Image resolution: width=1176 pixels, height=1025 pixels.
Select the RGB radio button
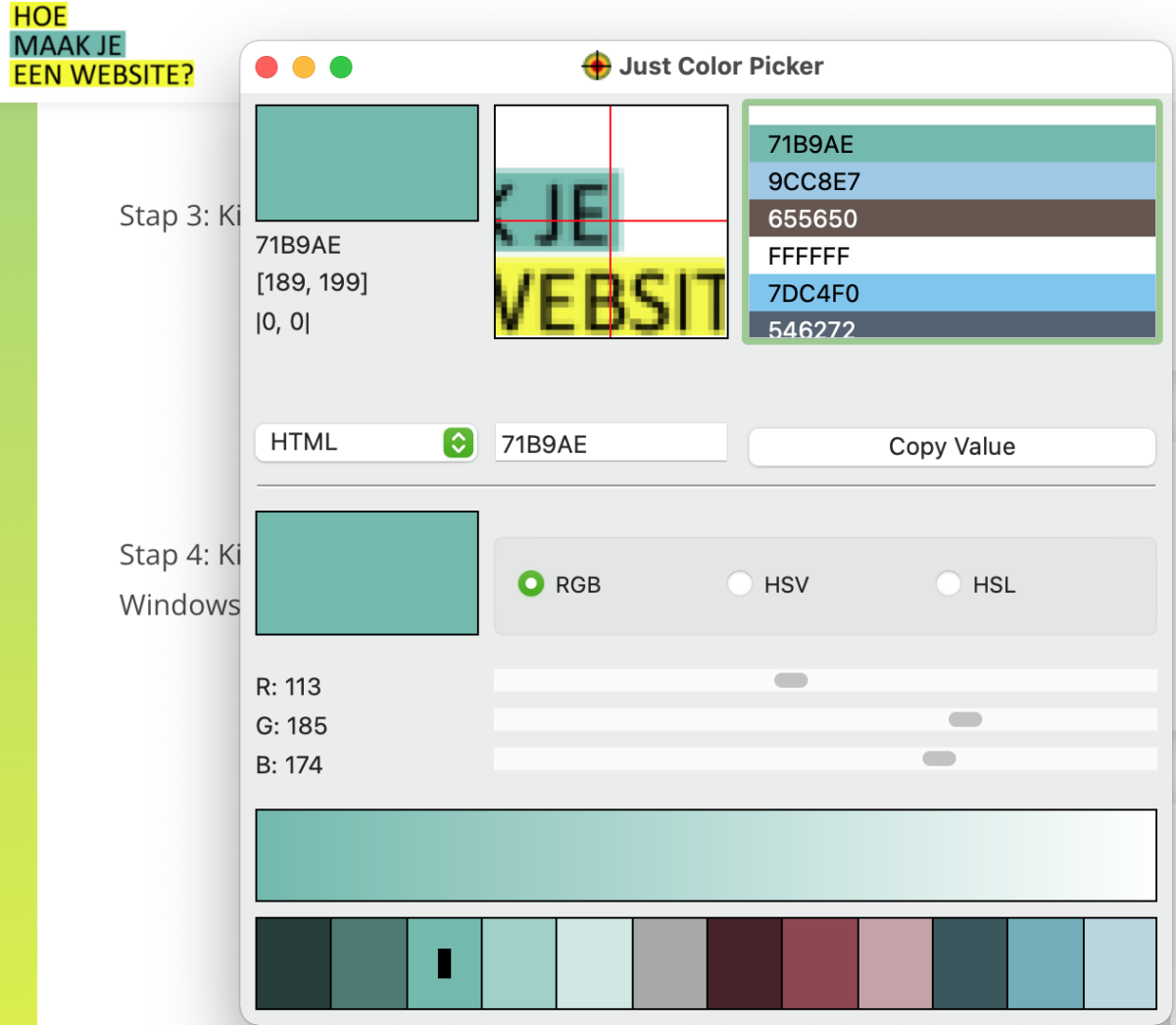(531, 584)
